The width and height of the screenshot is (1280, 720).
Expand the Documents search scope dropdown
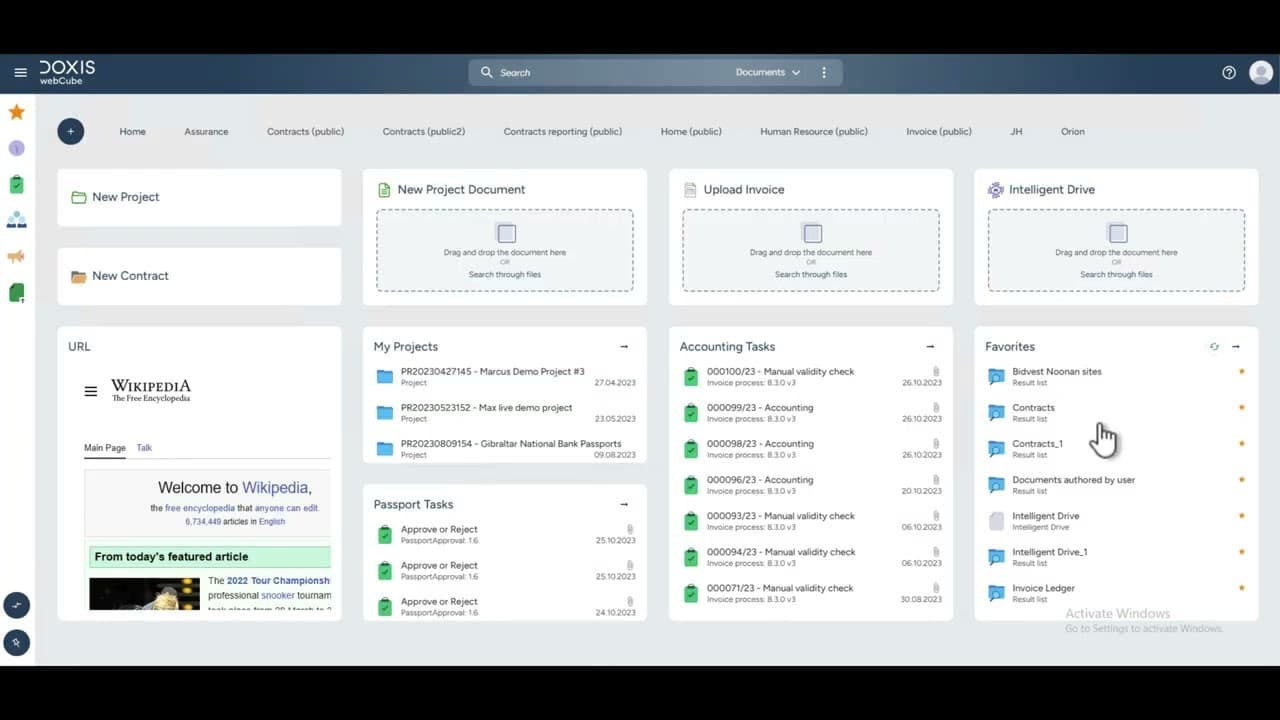click(768, 73)
